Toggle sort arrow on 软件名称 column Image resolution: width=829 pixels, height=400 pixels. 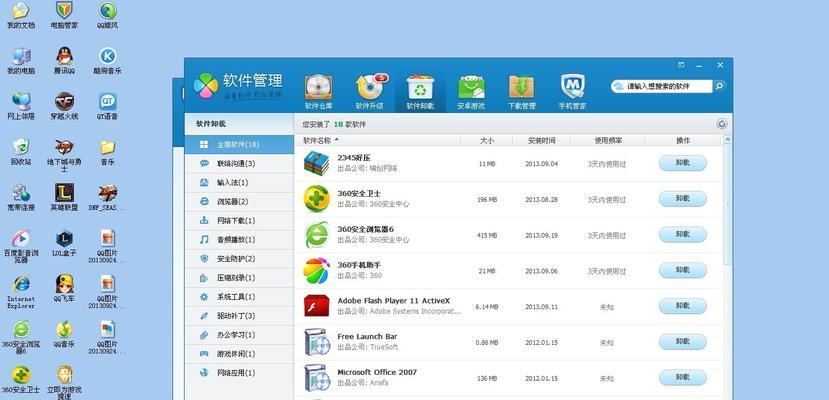pyautogui.click(x=337, y=140)
